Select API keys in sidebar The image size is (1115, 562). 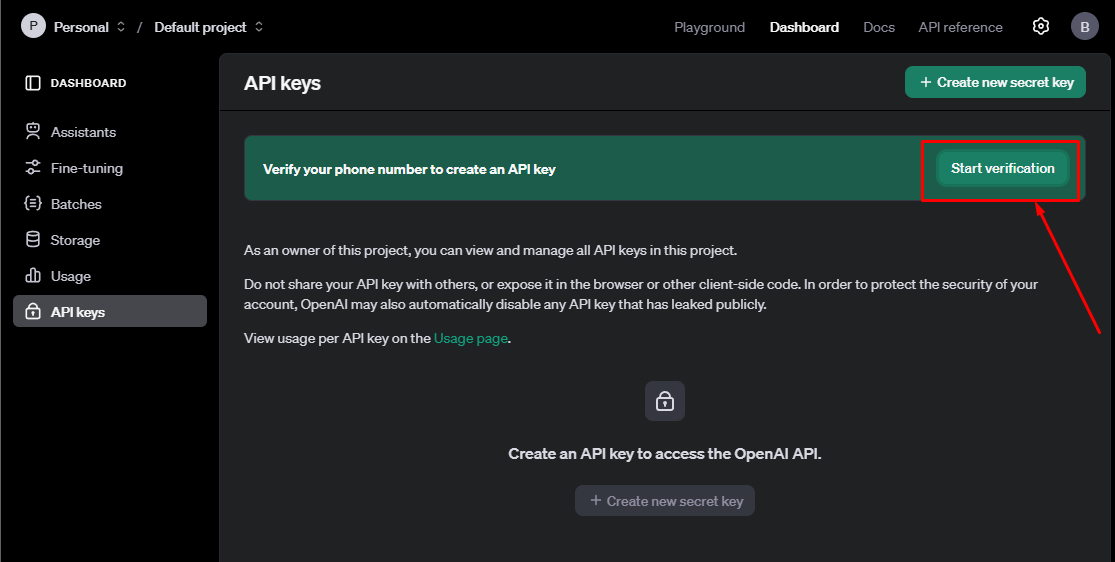110,312
